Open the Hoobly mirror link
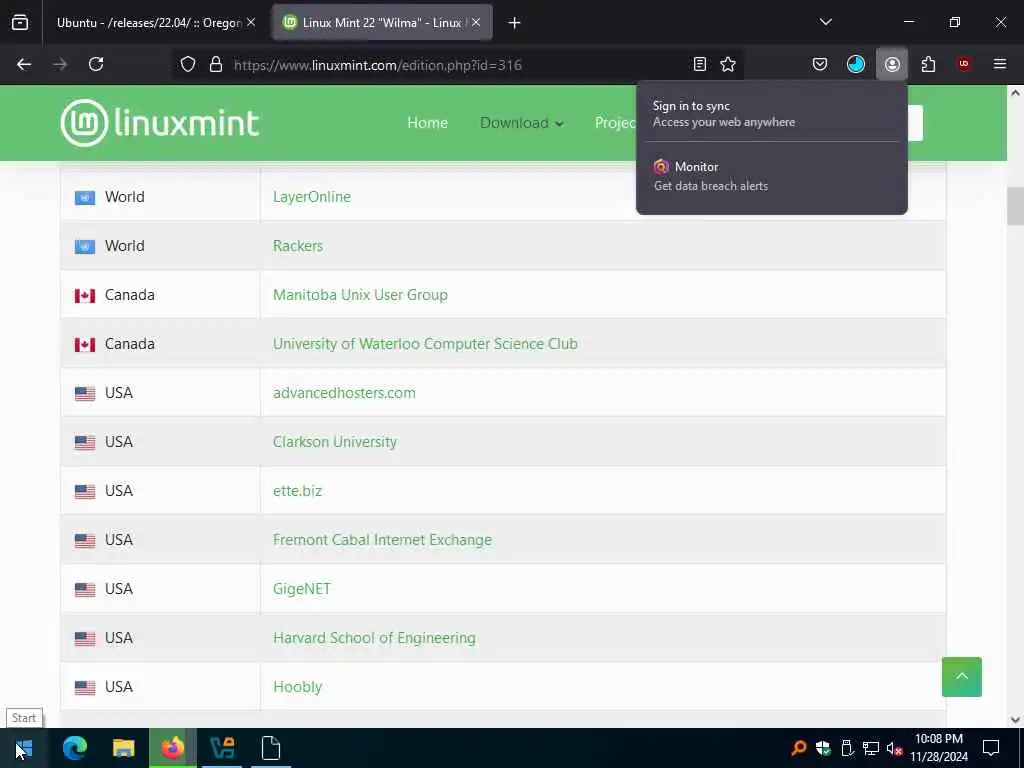The height and width of the screenshot is (768, 1024). [x=297, y=686]
